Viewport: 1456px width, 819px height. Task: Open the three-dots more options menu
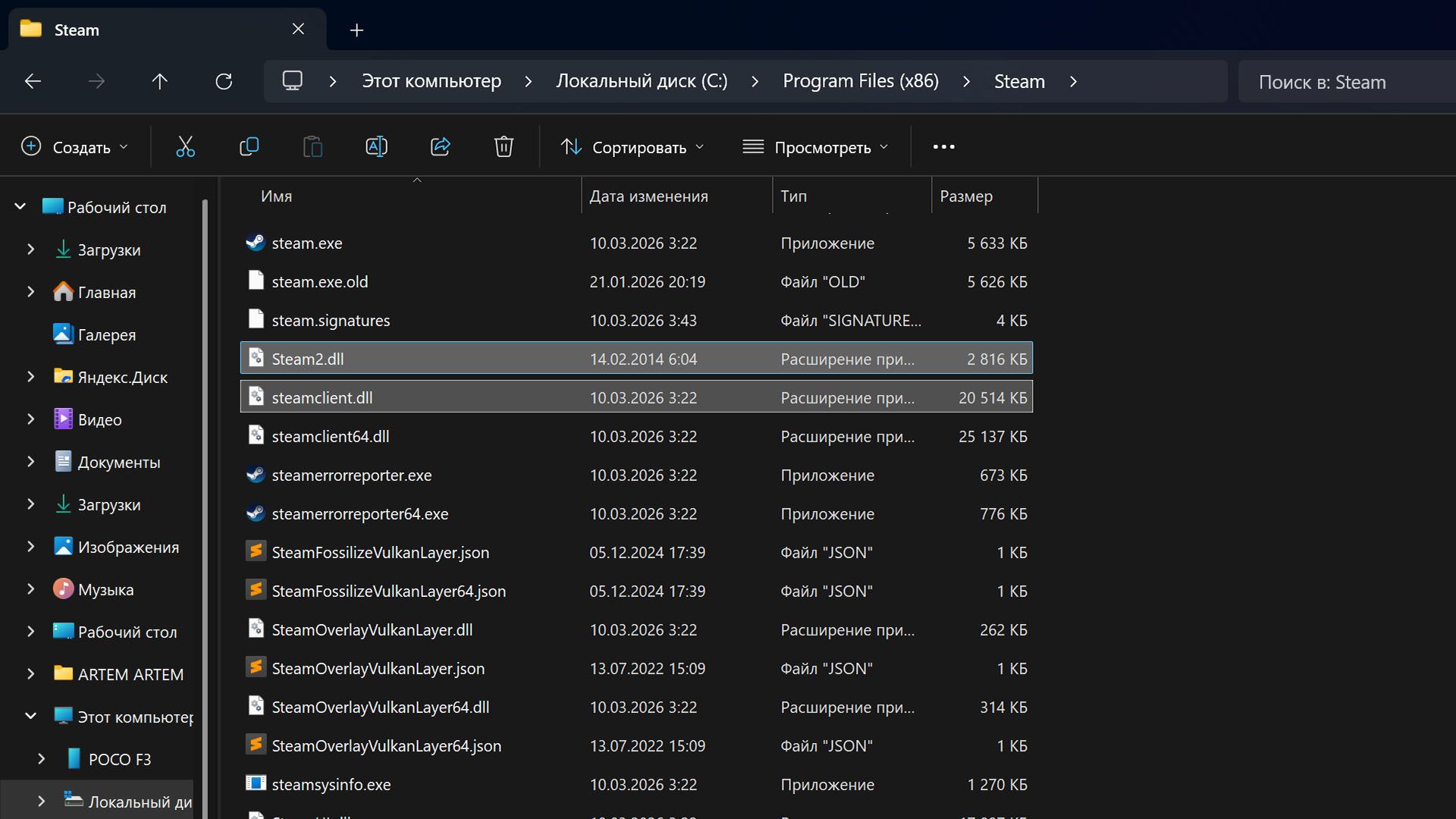(x=943, y=146)
